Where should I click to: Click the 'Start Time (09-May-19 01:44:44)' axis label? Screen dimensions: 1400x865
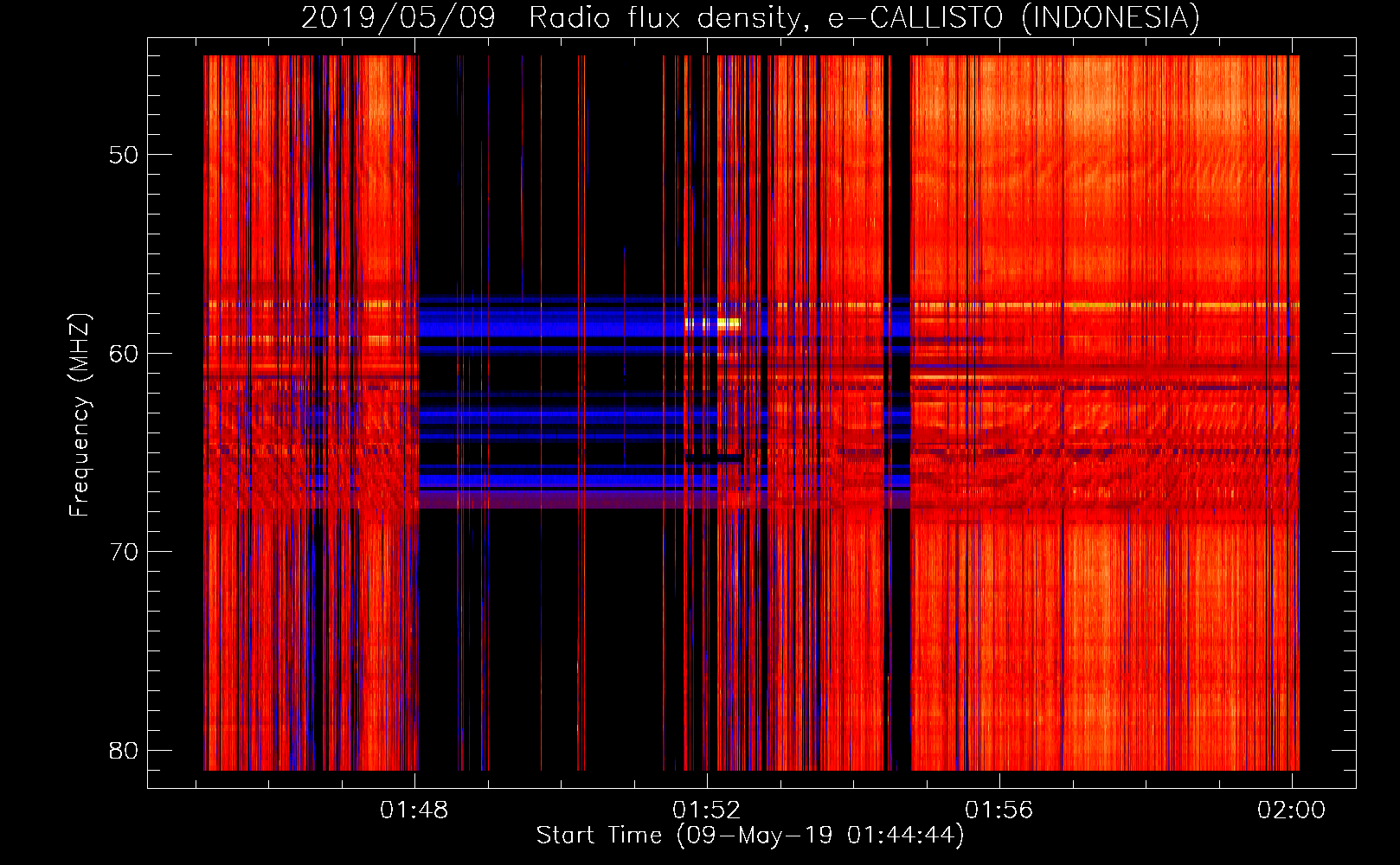point(750,836)
